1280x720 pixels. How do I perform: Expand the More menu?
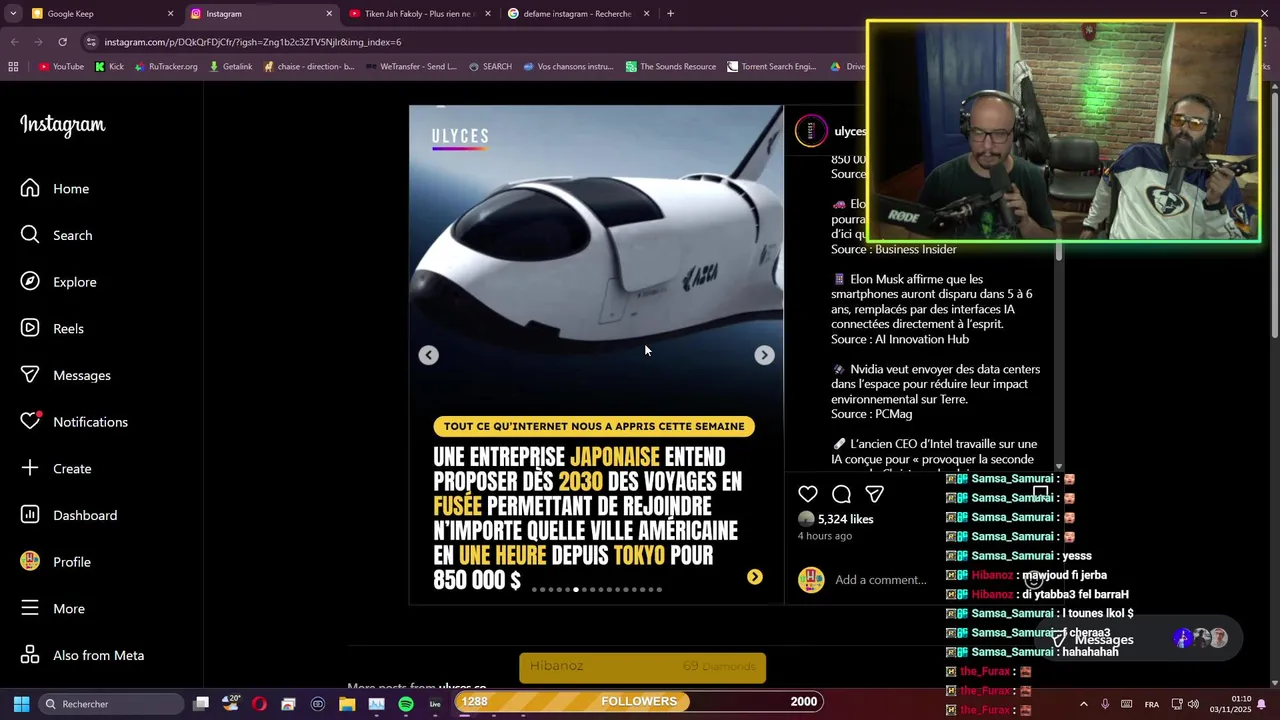53,609
